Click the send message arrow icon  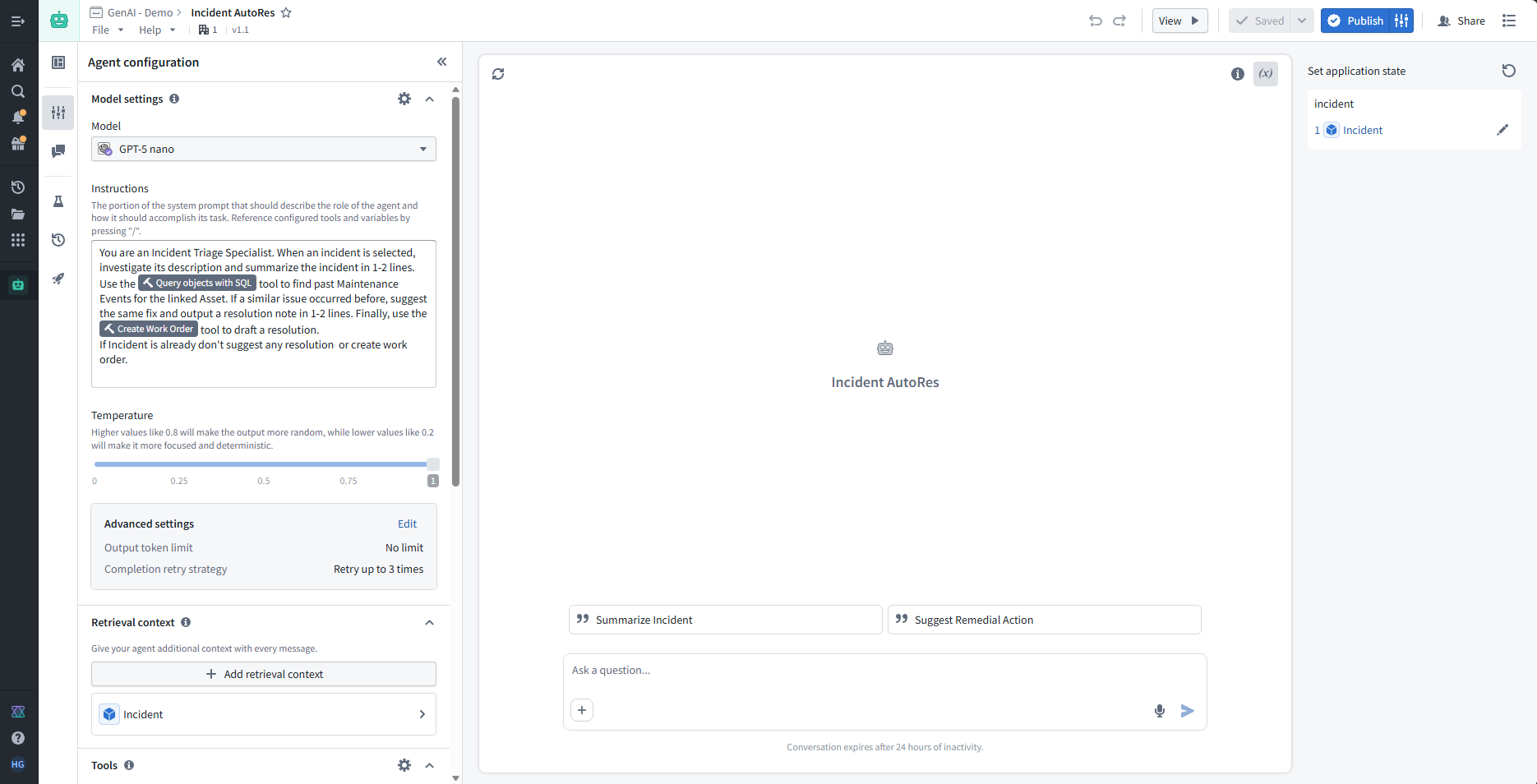tap(1187, 711)
